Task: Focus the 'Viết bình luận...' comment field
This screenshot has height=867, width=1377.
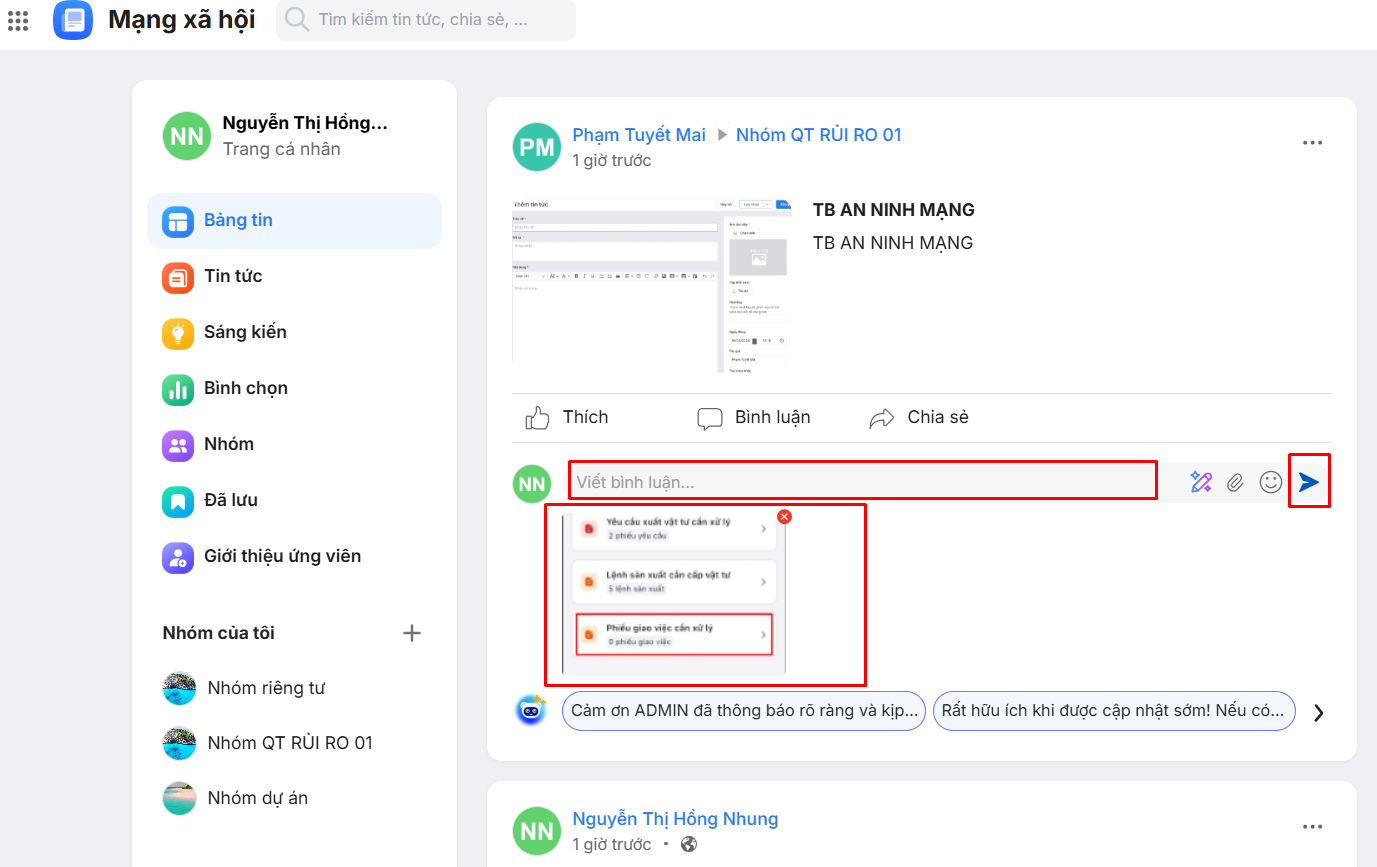Action: [x=862, y=481]
